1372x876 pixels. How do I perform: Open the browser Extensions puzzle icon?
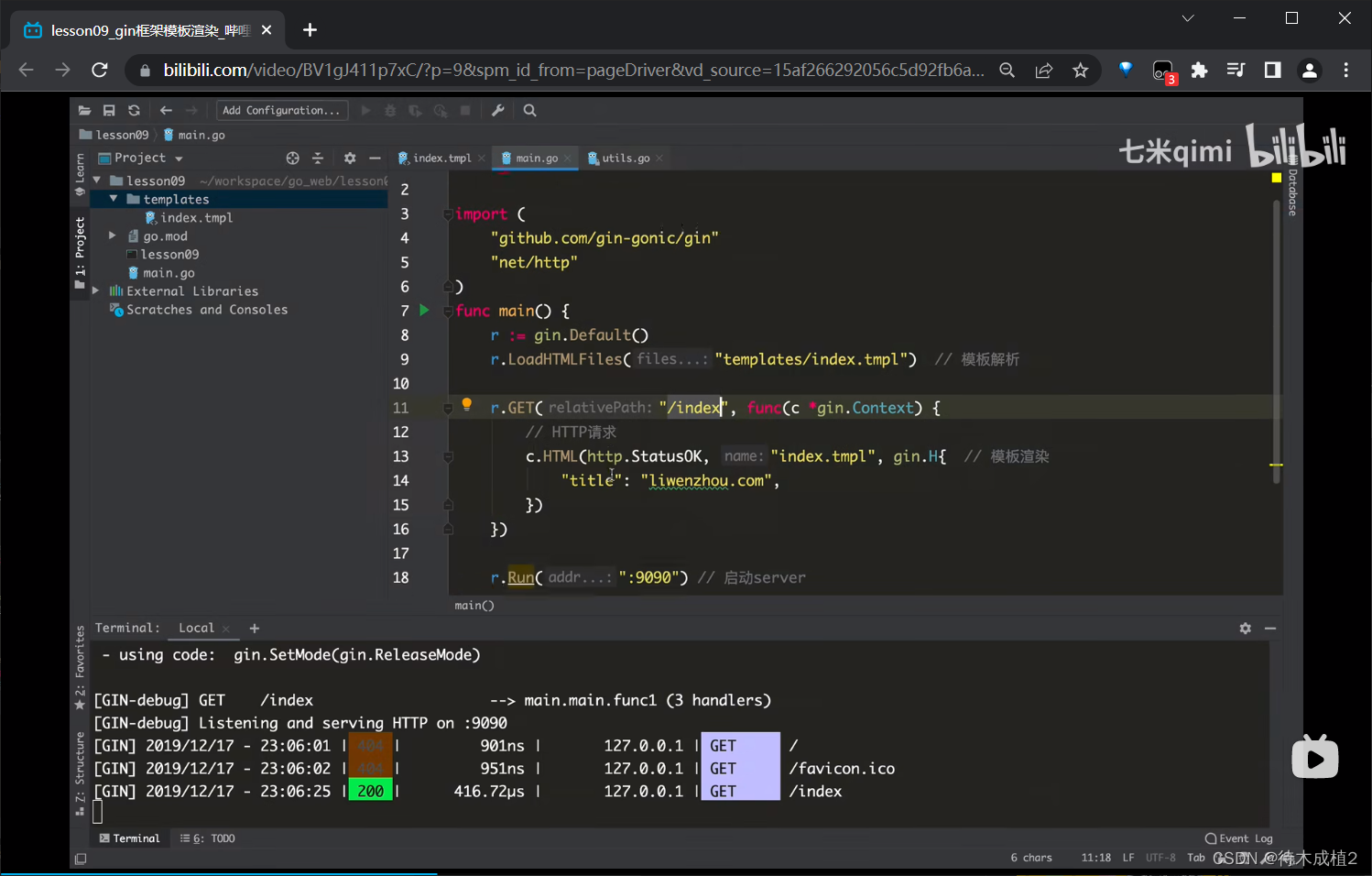click(1199, 71)
